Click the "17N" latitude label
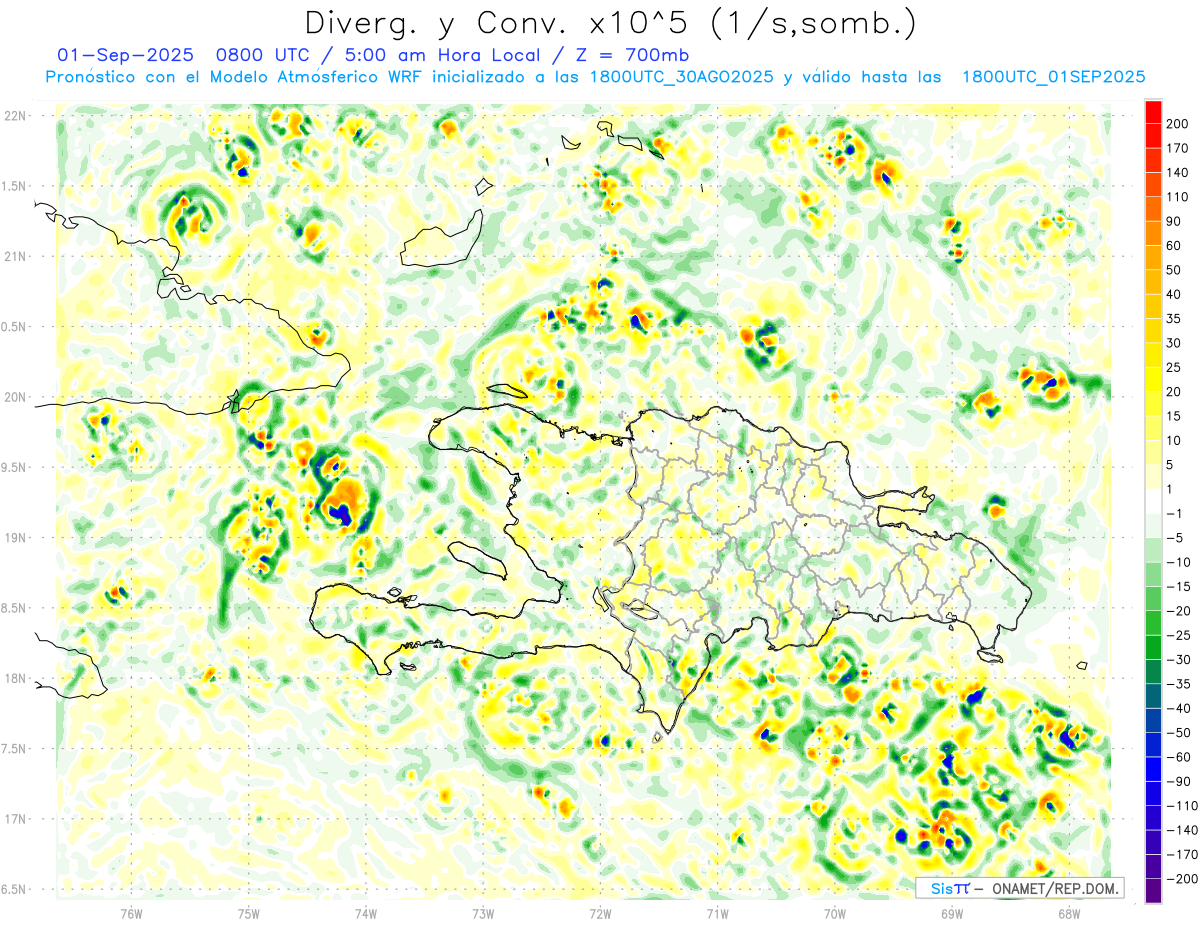Image resolution: width=1200 pixels, height=927 pixels. click(x=16, y=819)
